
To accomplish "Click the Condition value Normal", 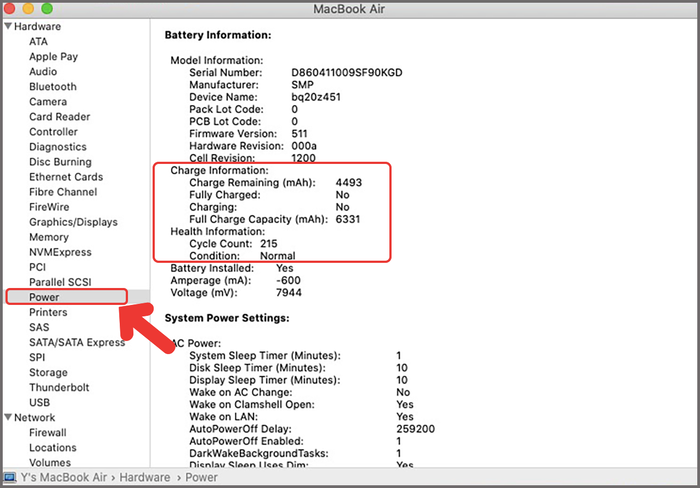I will click(x=278, y=256).
